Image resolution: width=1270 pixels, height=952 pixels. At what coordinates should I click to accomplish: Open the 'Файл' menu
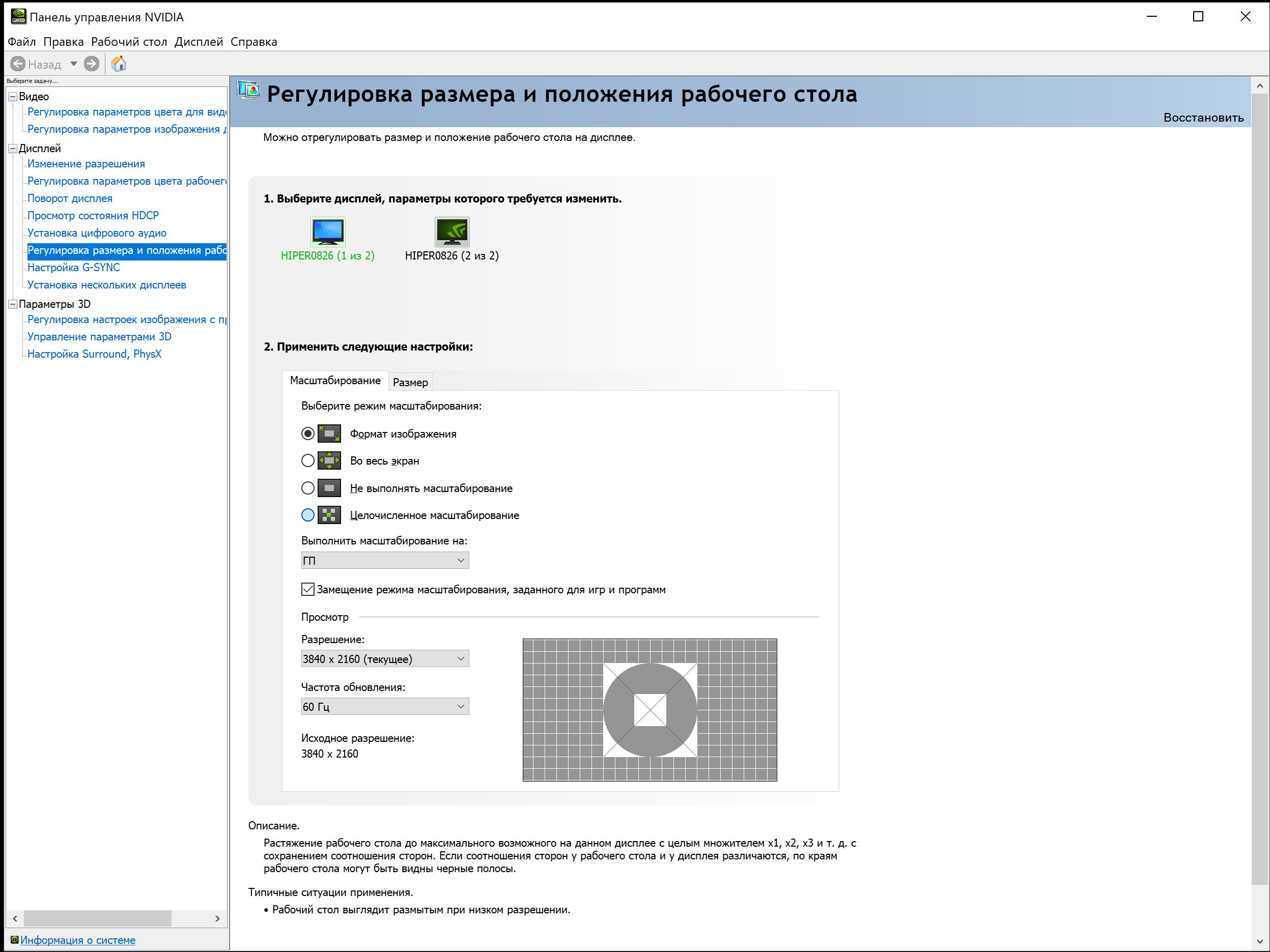click(22, 42)
